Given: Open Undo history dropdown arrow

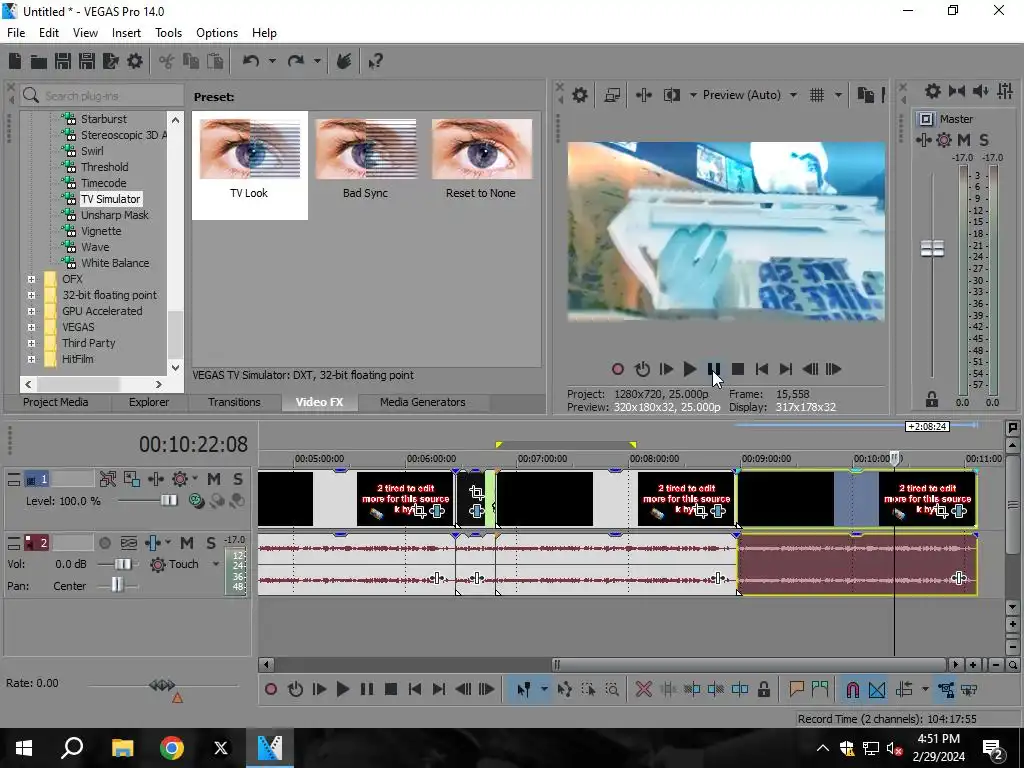Looking at the screenshot, I should coord(272,61).
